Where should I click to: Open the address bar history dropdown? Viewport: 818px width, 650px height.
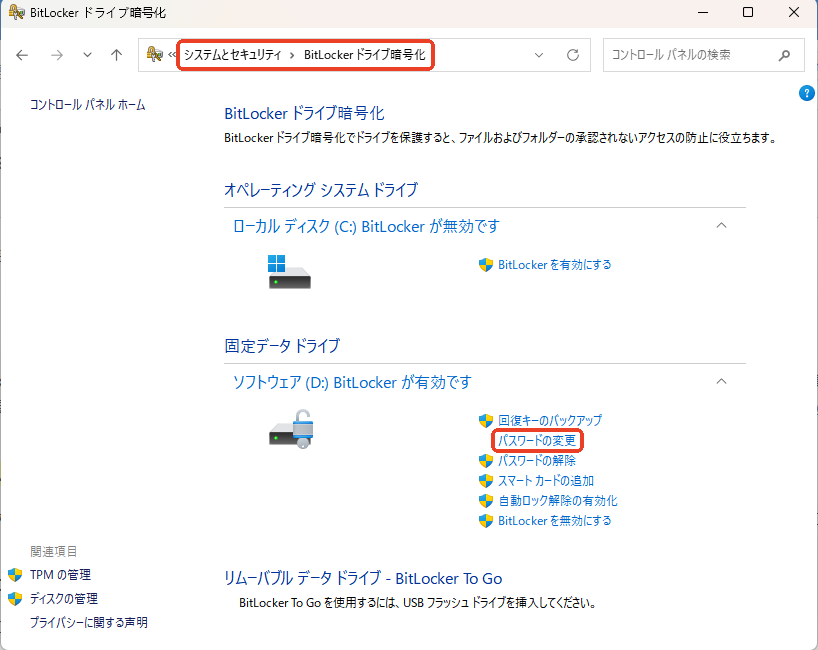[538, 55]
